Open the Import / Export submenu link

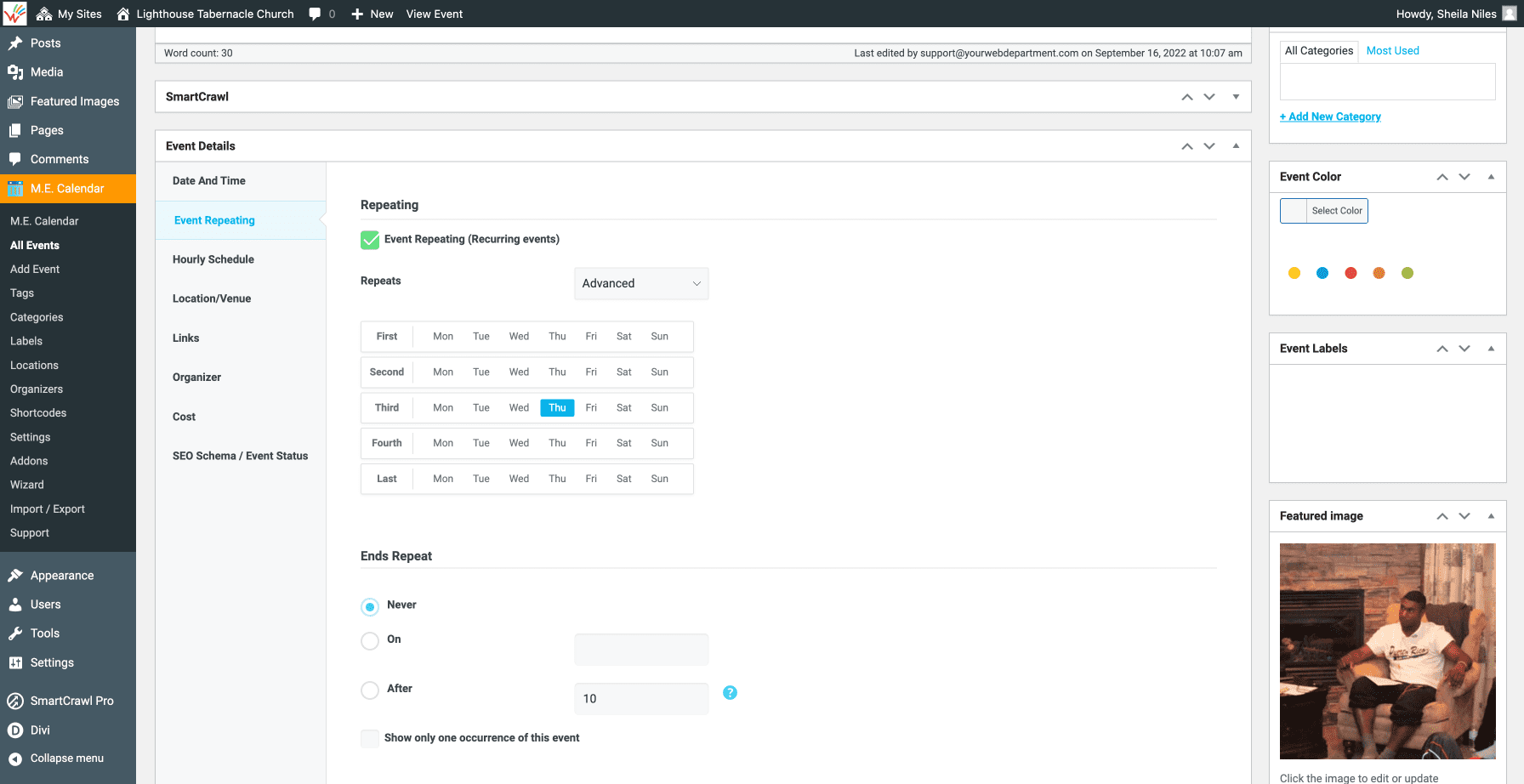click(x=48, y=509)
